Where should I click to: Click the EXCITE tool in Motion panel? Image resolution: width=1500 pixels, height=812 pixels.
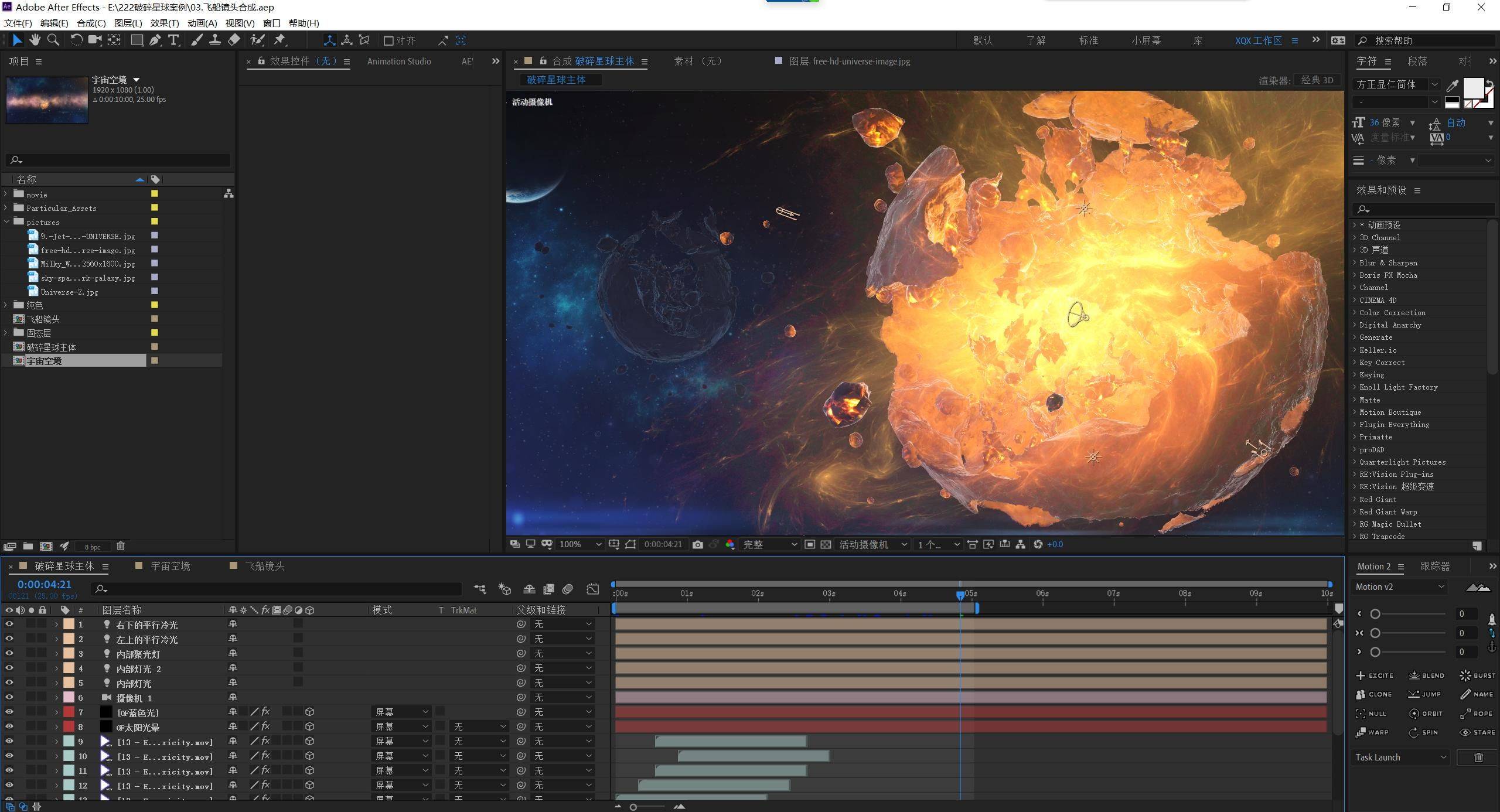(1375, 675)
